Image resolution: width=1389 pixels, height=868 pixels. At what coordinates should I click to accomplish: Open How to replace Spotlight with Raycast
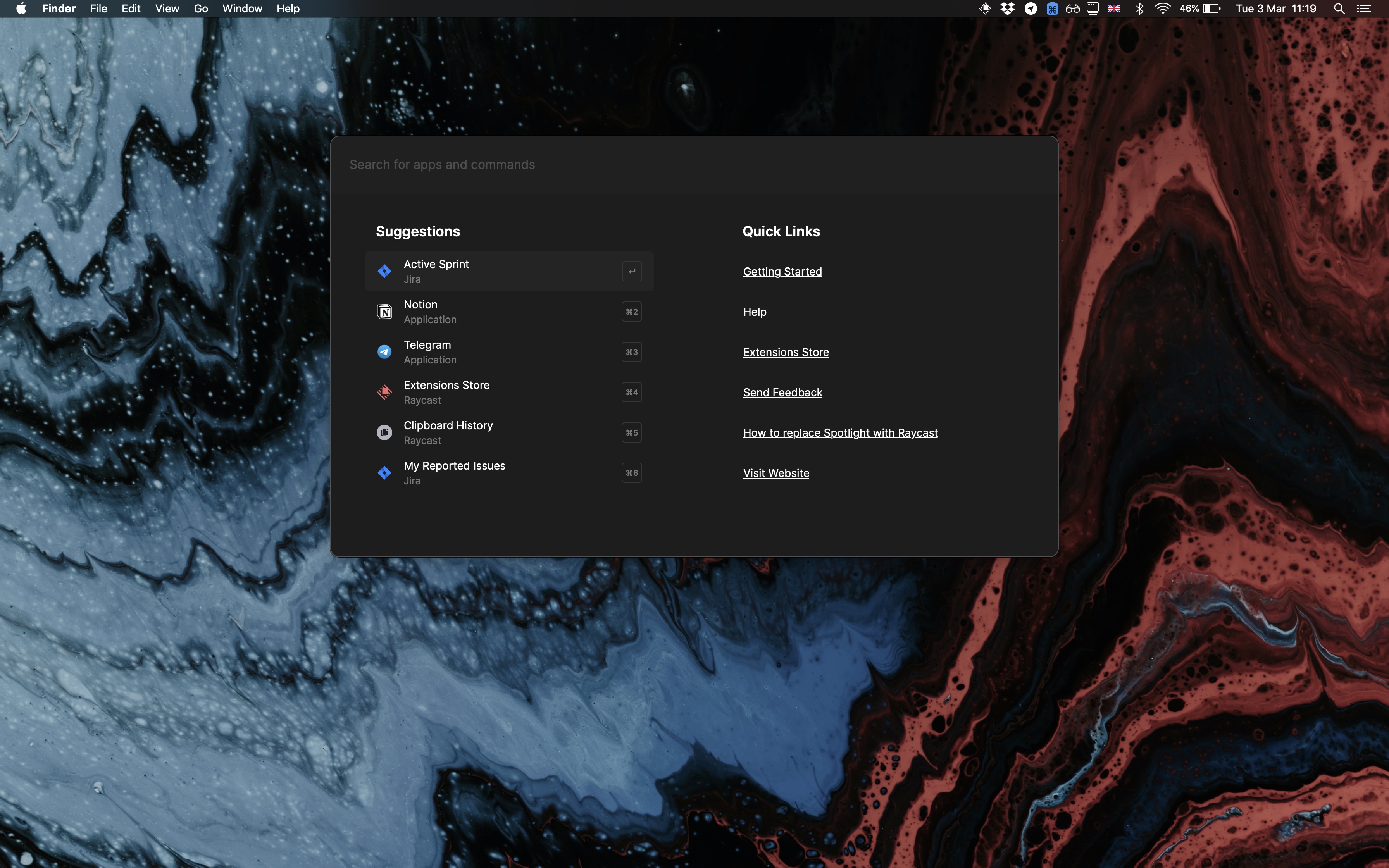[840, 432]
